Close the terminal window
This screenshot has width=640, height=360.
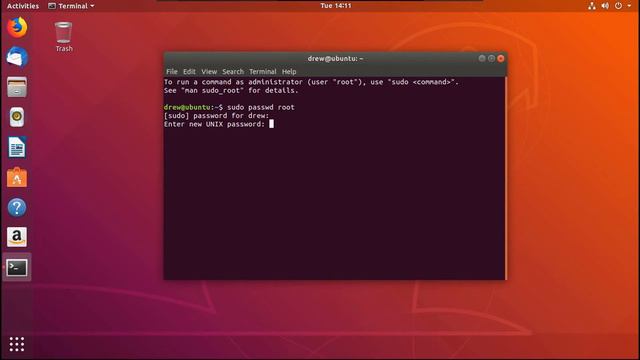pyautogui.click(x=501, y=58)
